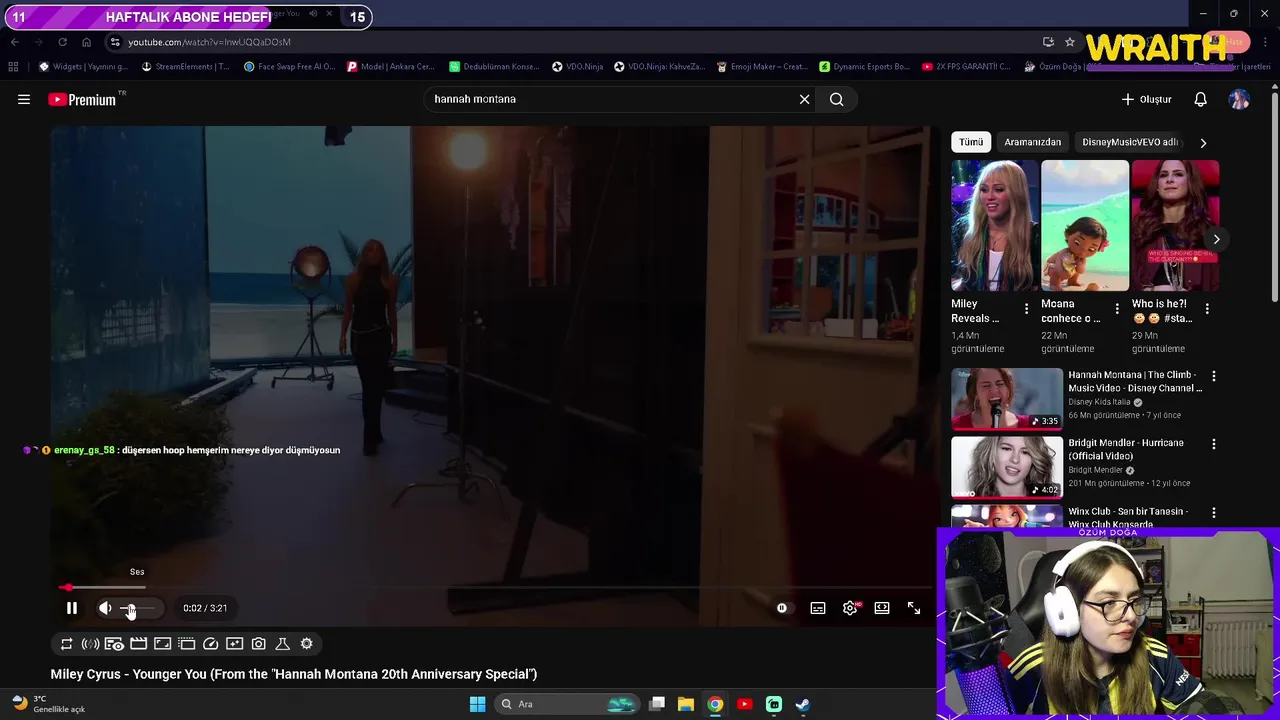Open the Moana conhece short thumbnail

1084,226
